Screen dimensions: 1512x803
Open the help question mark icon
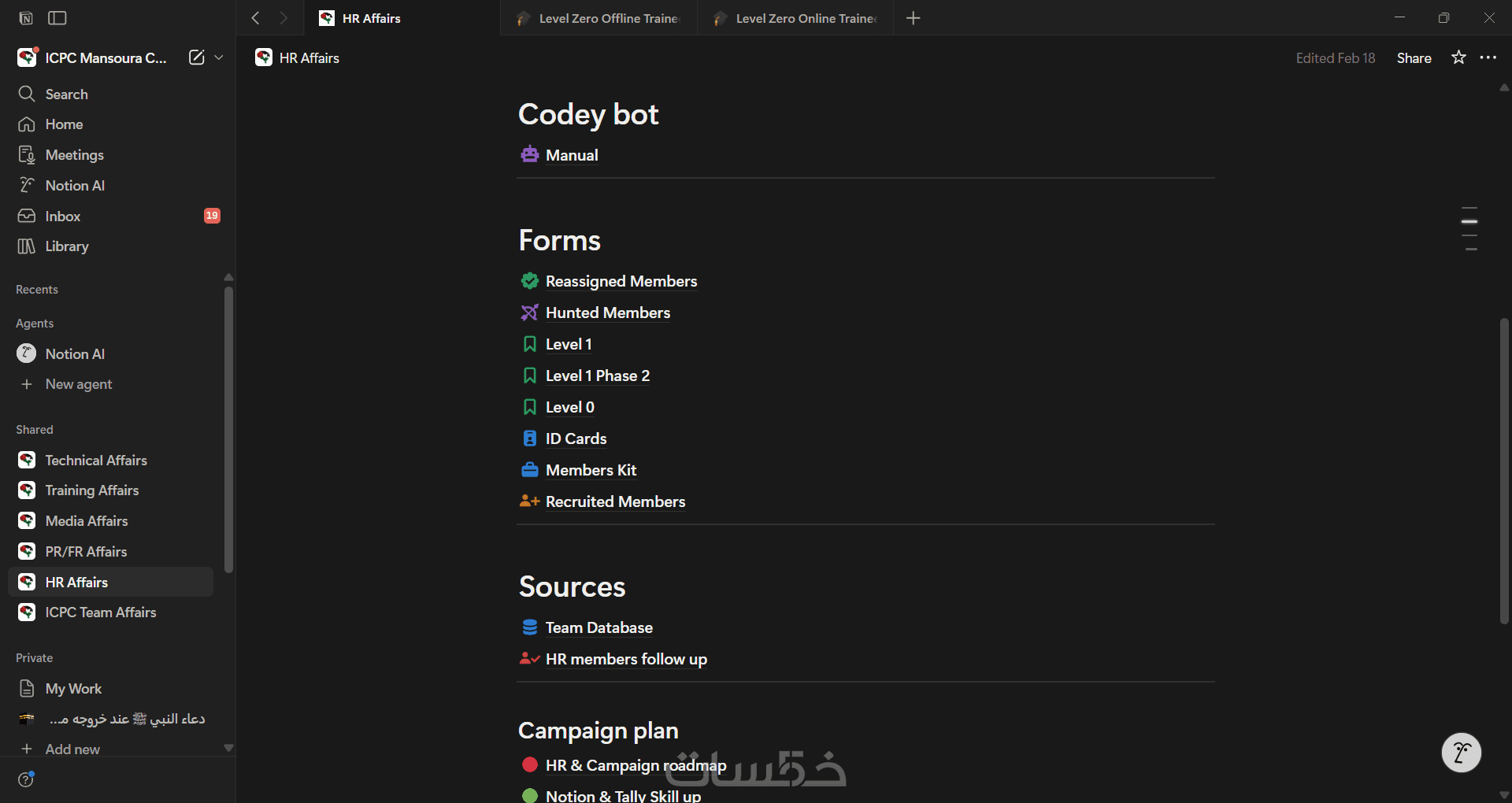26,779
